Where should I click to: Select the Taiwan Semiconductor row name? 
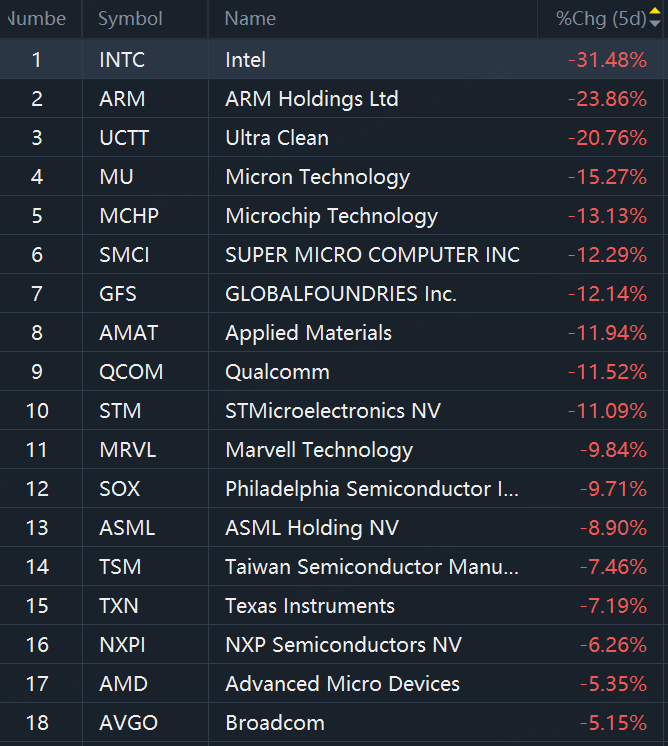[x=372, y=567]
